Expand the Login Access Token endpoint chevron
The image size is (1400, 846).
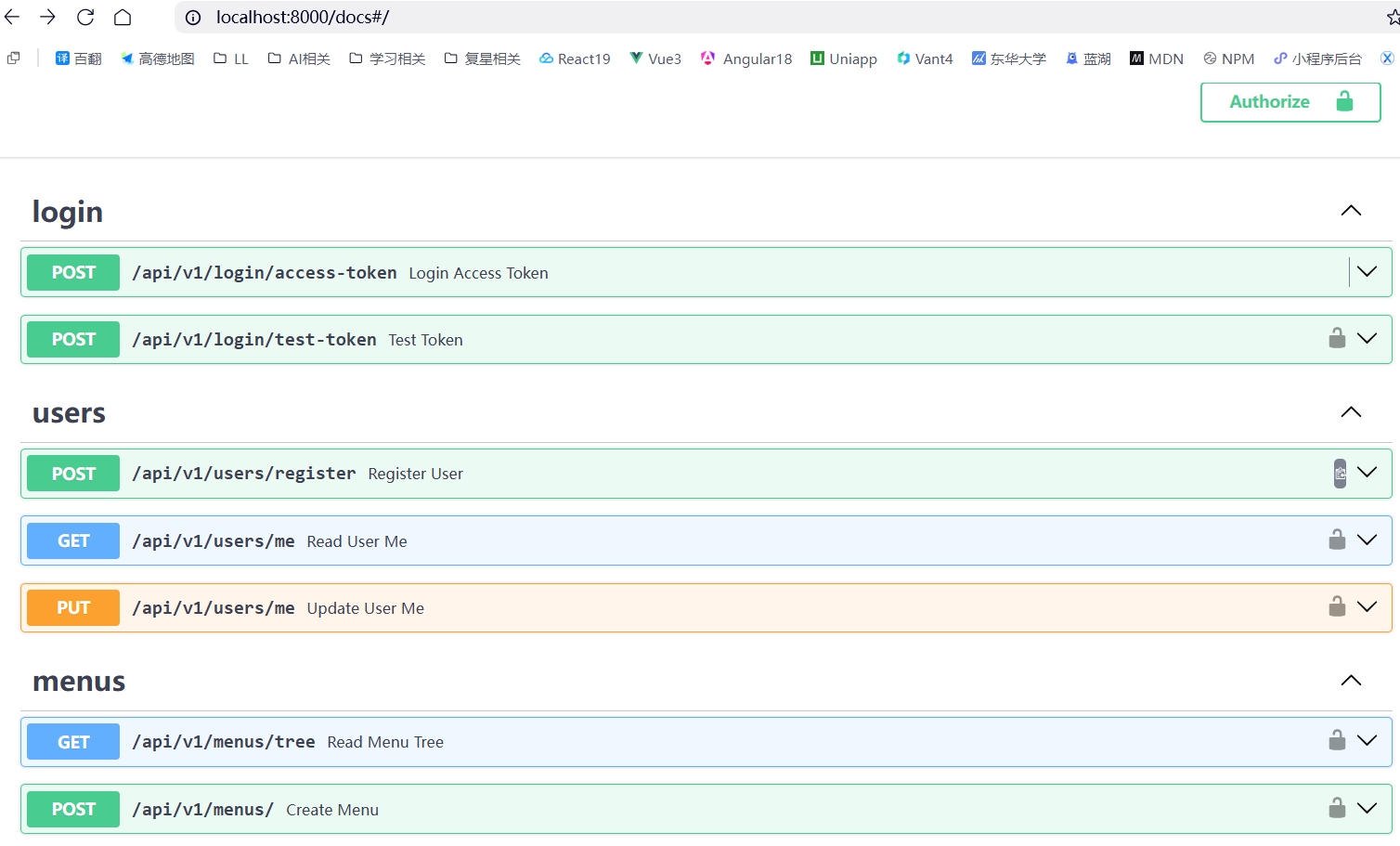(x=1367, y=271)
